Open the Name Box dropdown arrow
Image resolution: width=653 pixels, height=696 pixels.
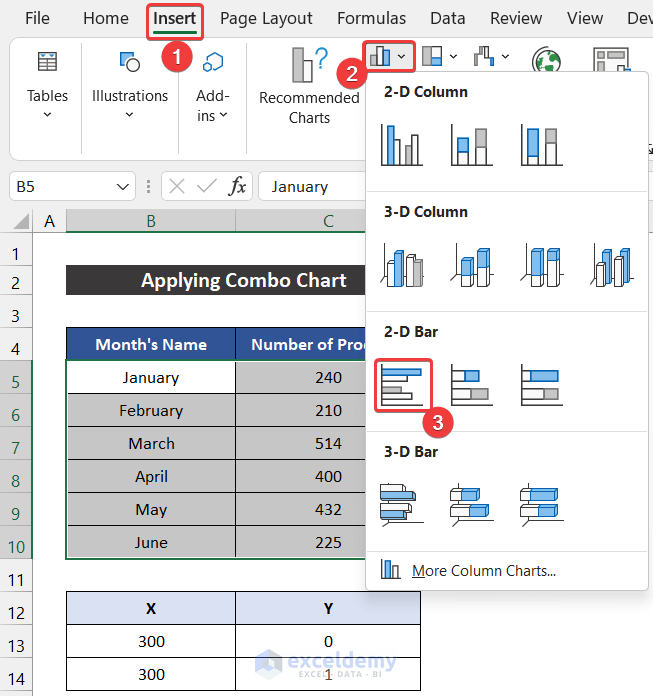[124, 186]
